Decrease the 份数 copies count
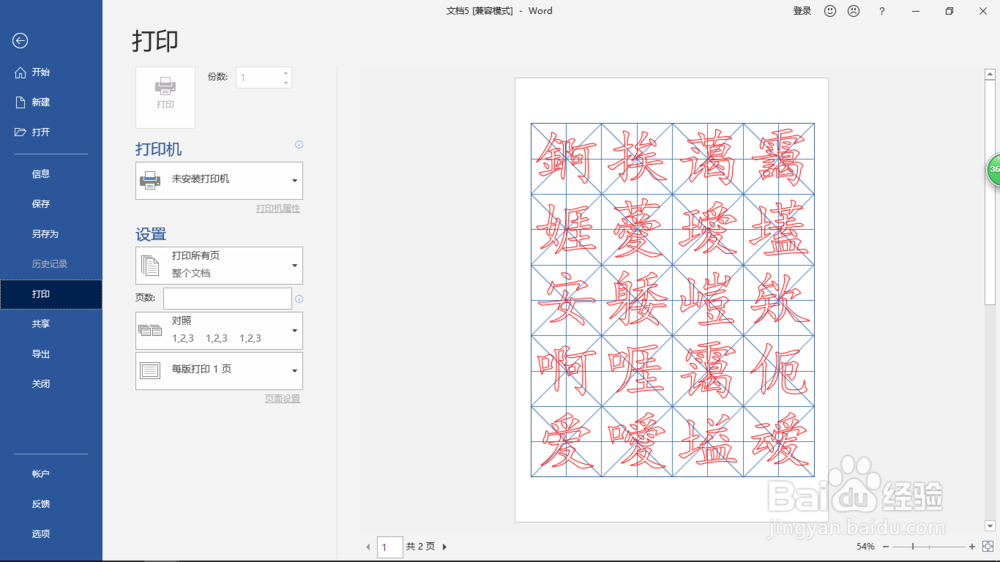 click(286, 82)
